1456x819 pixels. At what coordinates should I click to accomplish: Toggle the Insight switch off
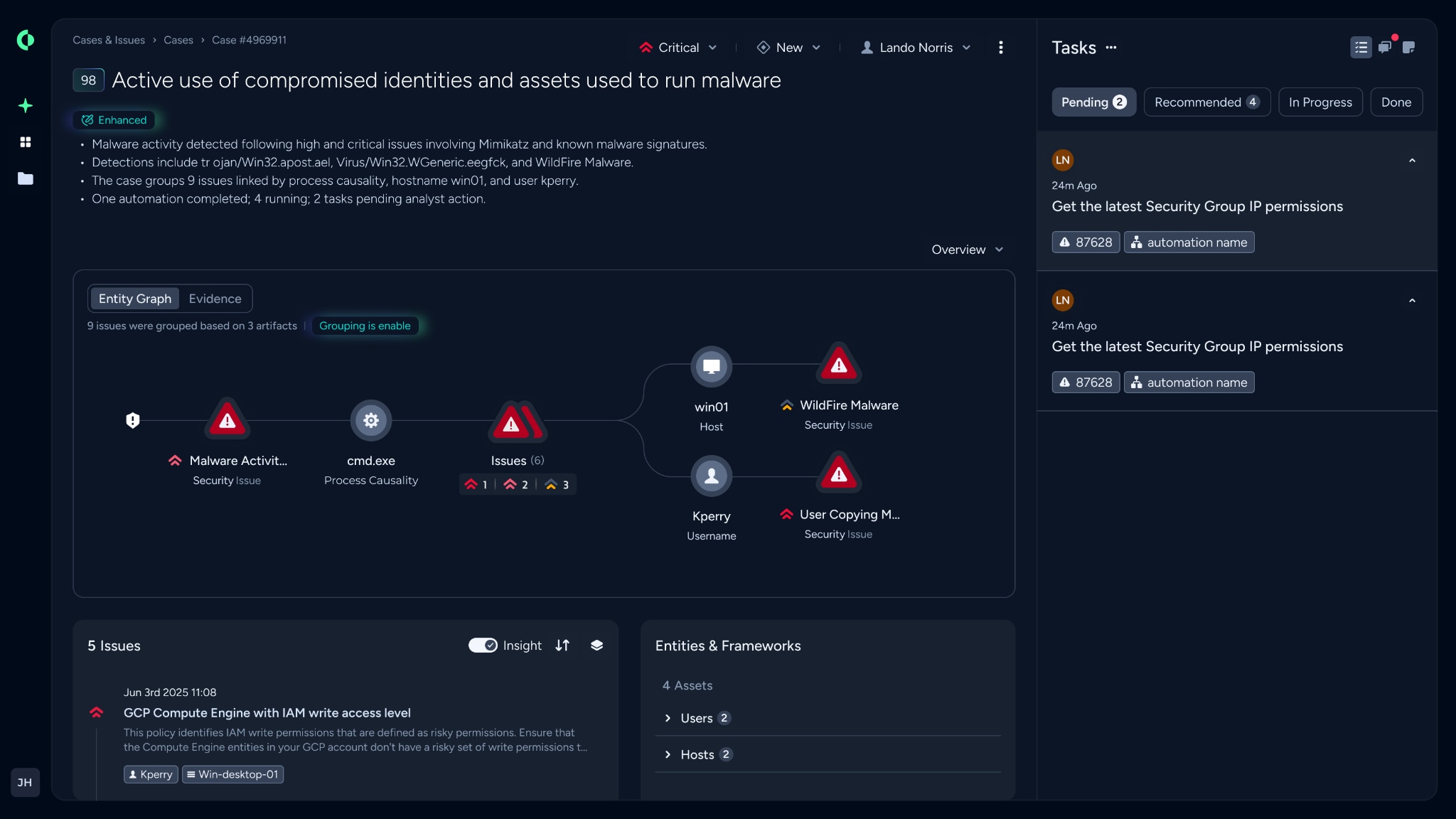click(483, 645)
